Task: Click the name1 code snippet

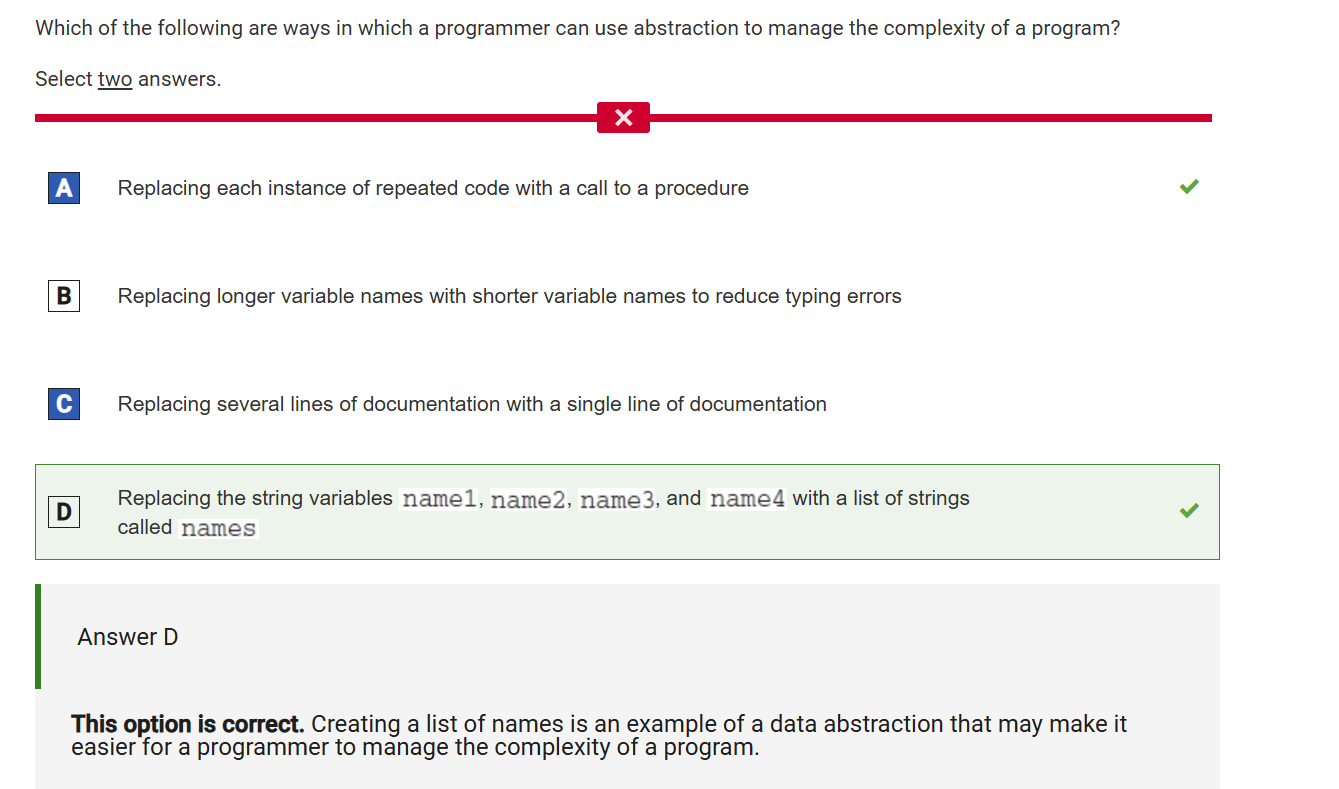Action: [439, 499]
